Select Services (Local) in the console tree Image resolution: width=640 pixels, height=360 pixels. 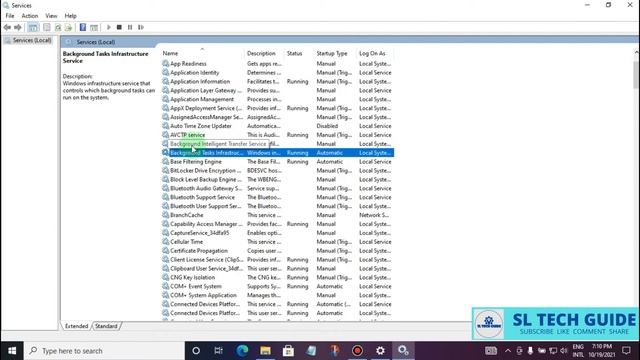31,40
